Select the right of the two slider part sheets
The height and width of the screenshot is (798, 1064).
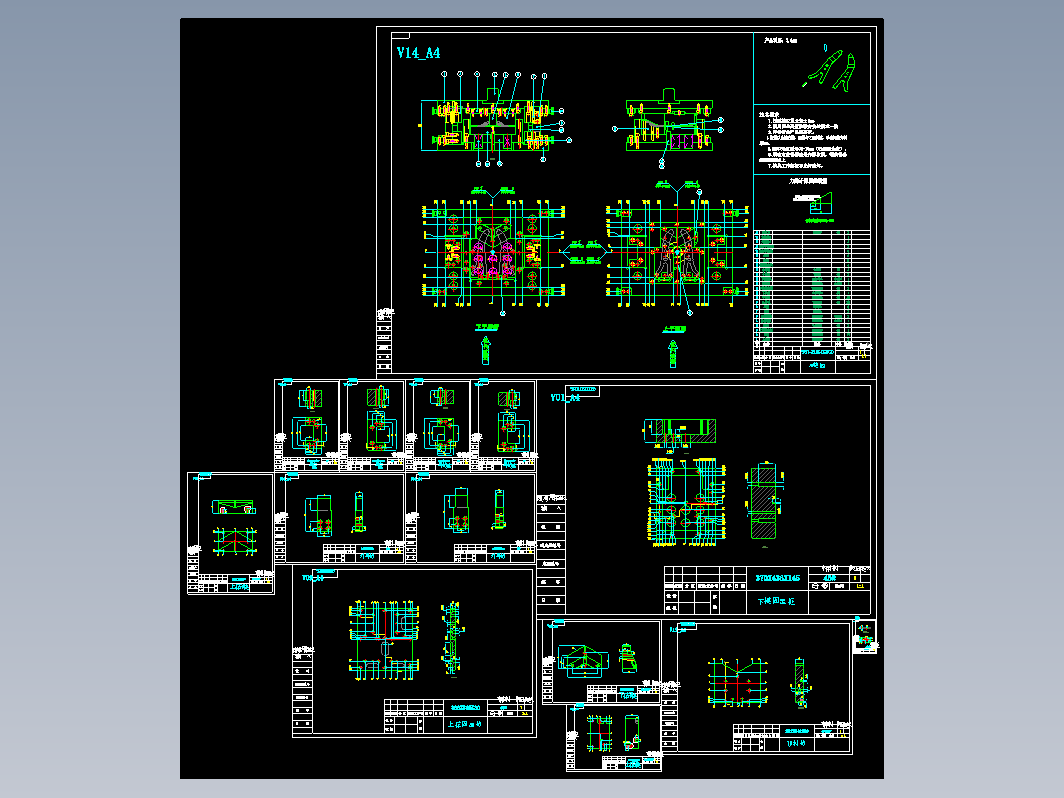click(x=470, y=518)
